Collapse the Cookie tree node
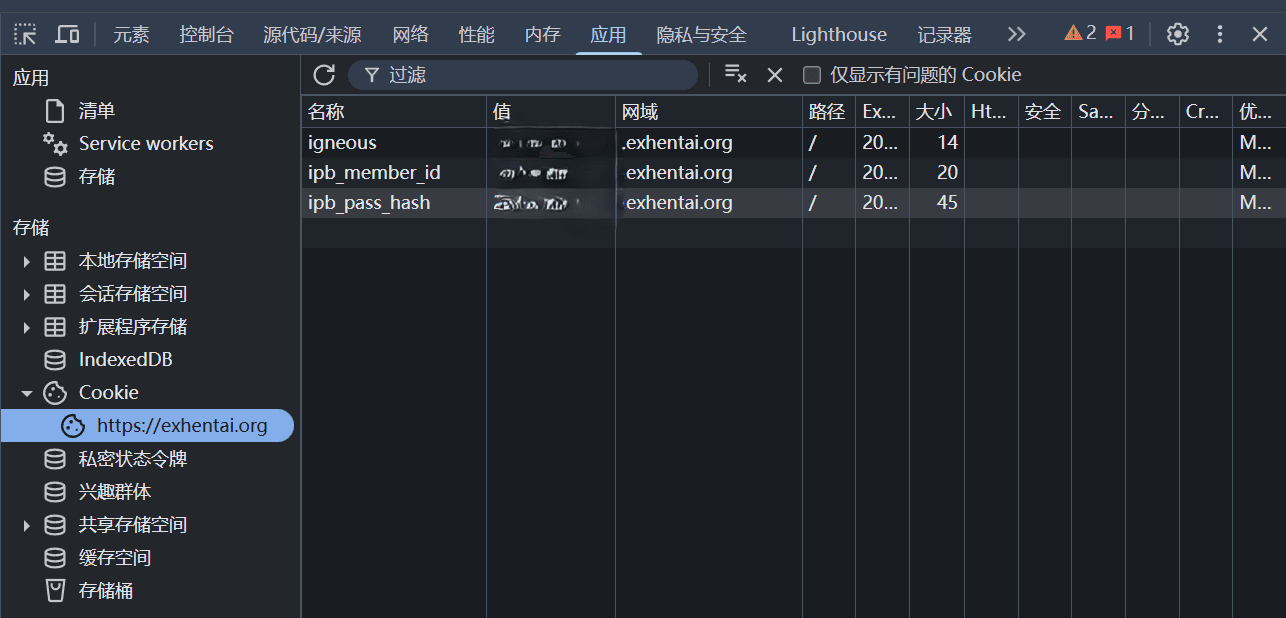Image resolution: width=1286 pixels, height=618 pixels. [27, 394]
